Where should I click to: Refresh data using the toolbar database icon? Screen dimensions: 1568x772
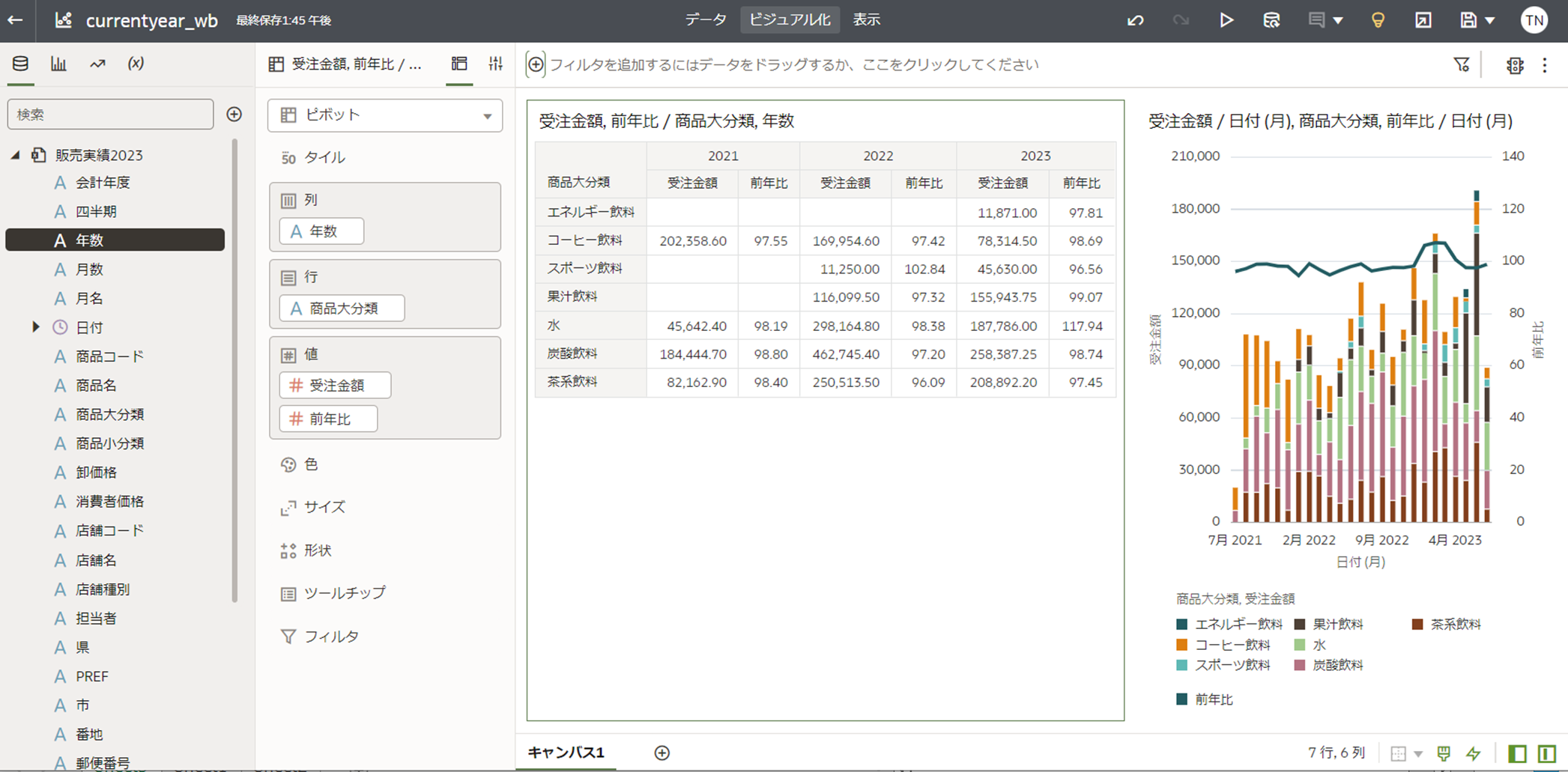tap(1271, 20)
